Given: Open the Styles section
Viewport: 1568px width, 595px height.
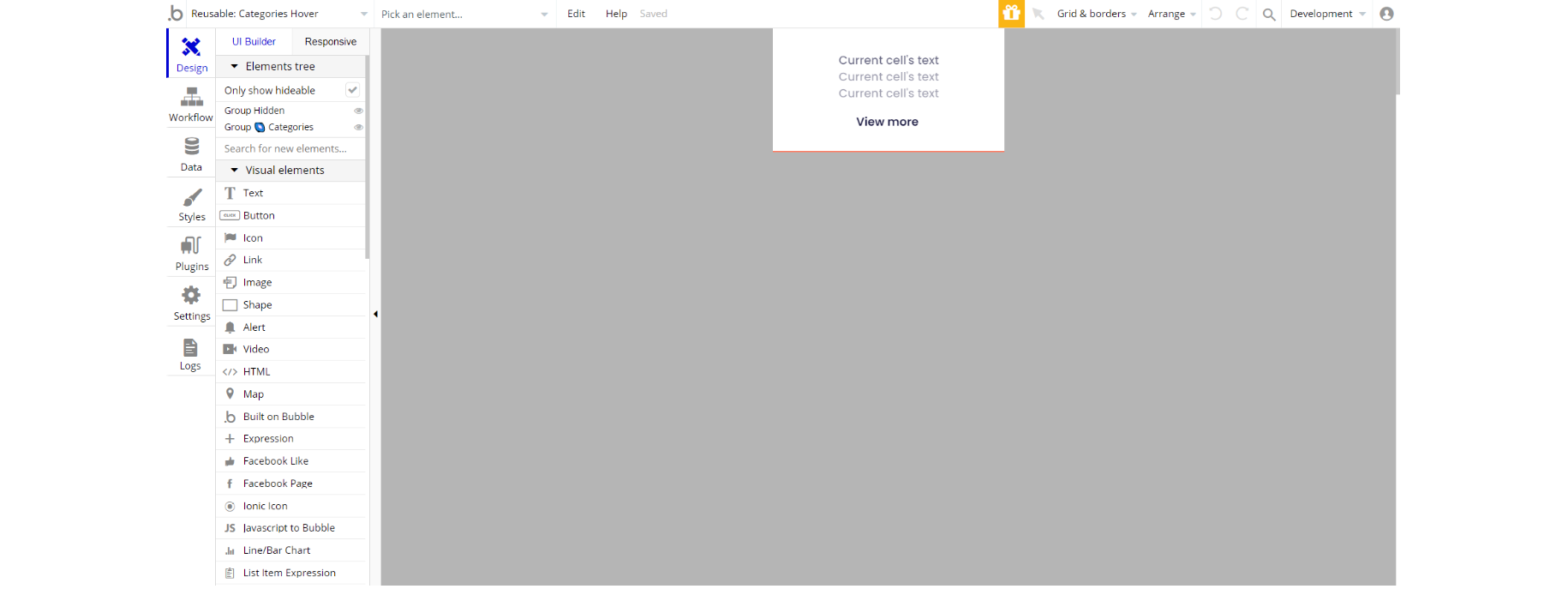Looking at the screenshot, I should [191, 204].
